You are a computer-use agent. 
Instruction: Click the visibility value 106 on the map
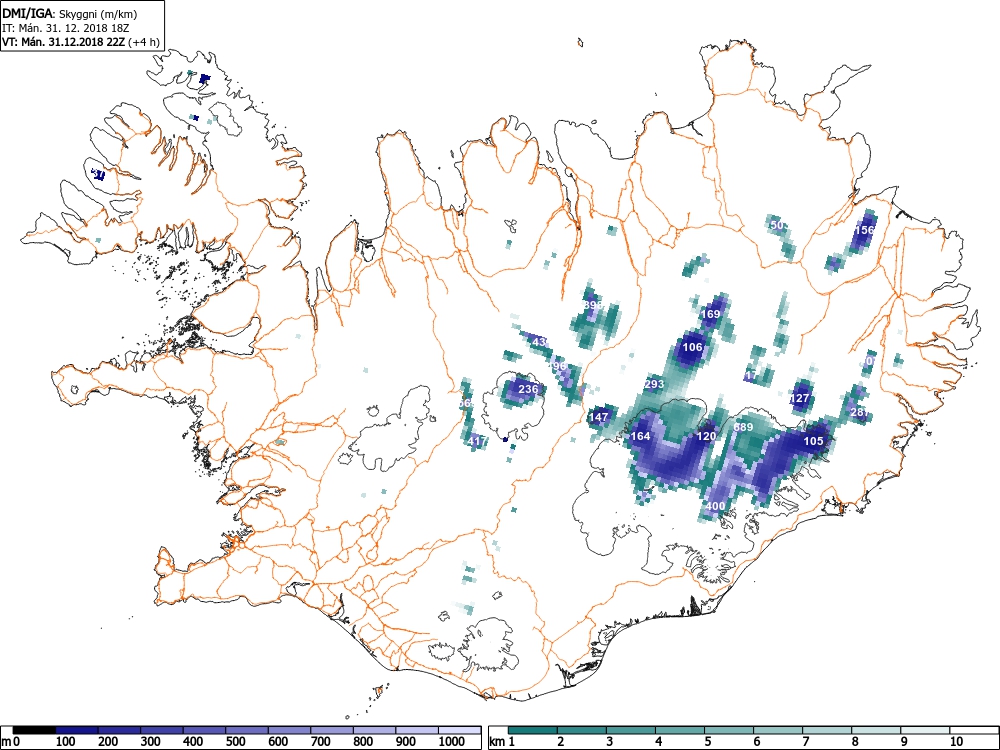click(692, 347)
